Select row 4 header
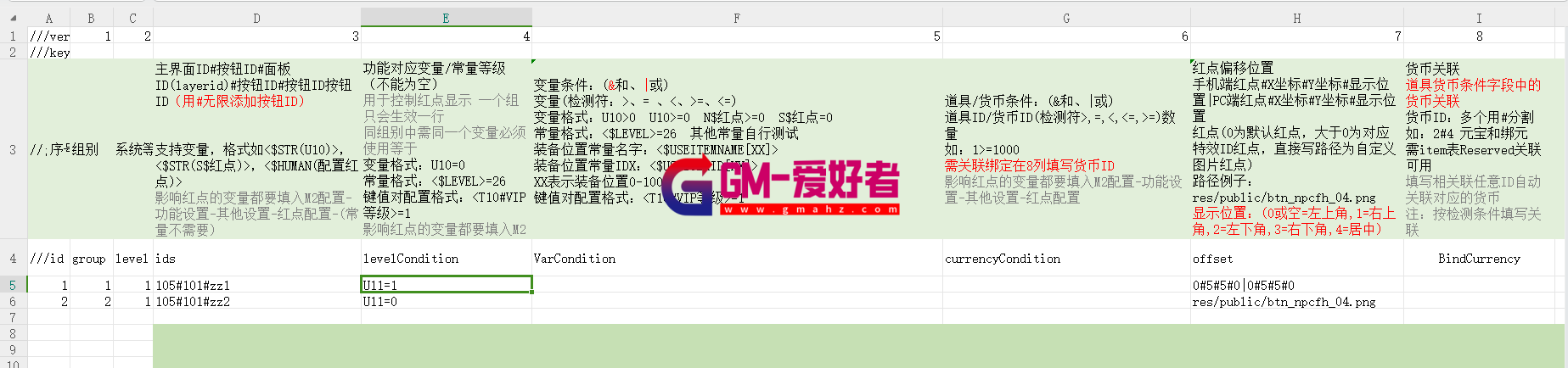 point(13,258)
